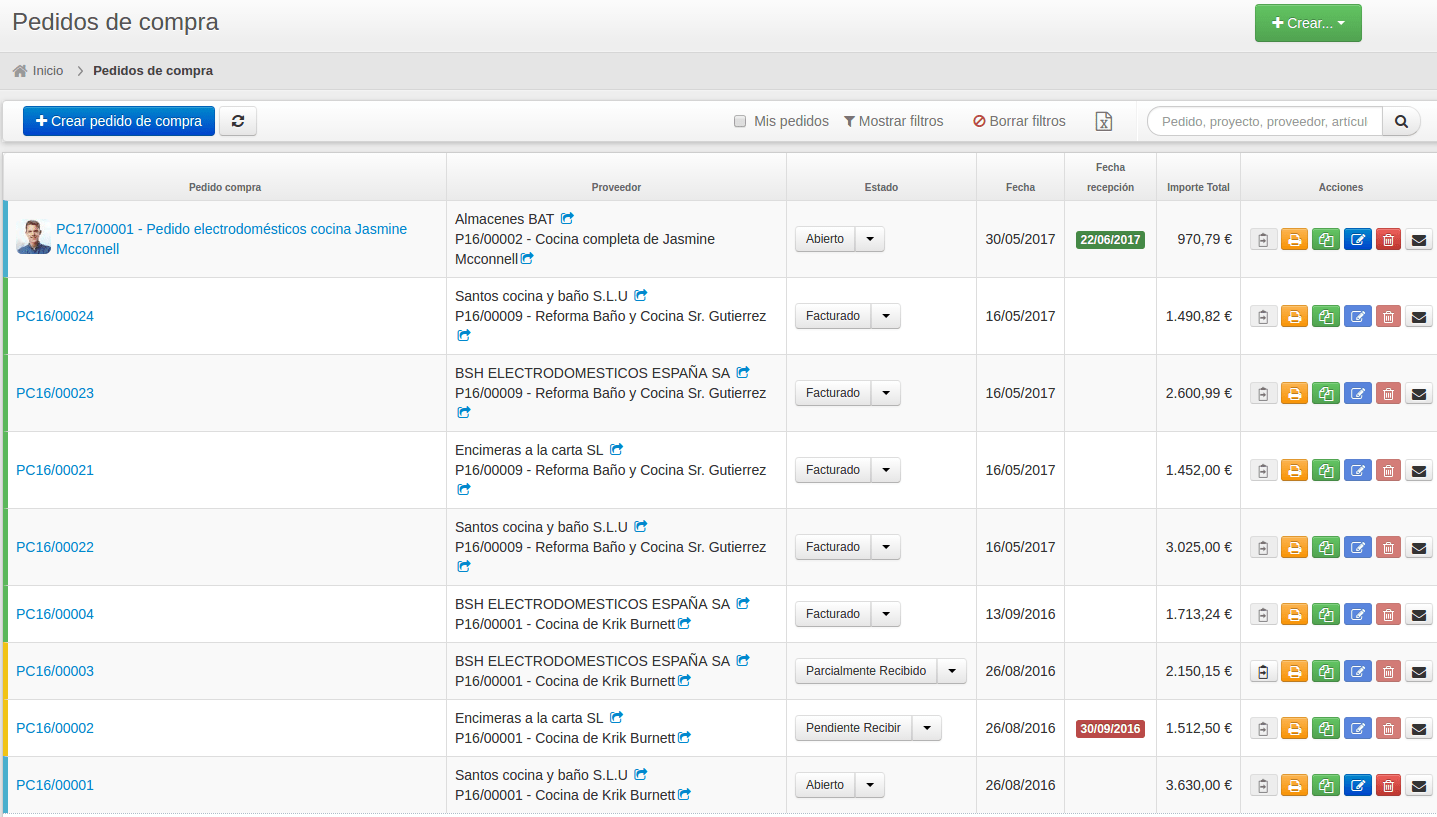The height and width of the screenshot is (817, 1437).
Task: Go to Inicio breadcrumb
Action: coord(38,71)
